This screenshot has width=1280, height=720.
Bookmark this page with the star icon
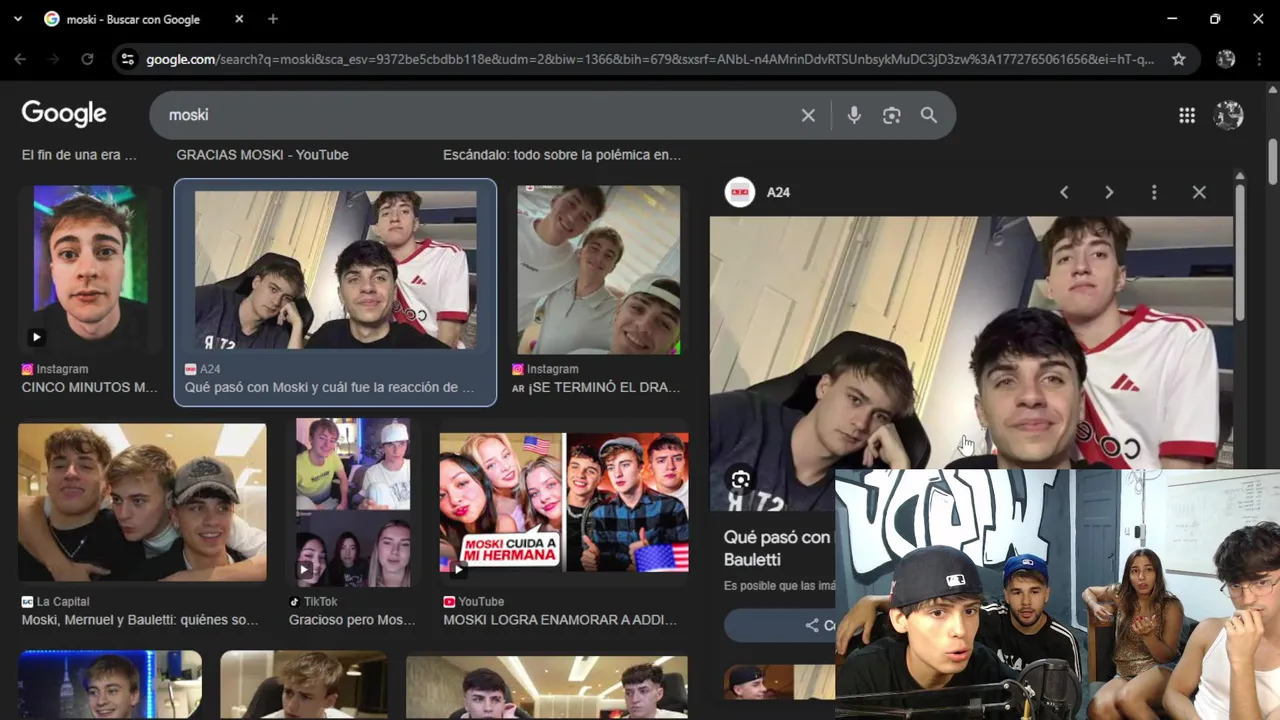click(x=1179, y=59)
